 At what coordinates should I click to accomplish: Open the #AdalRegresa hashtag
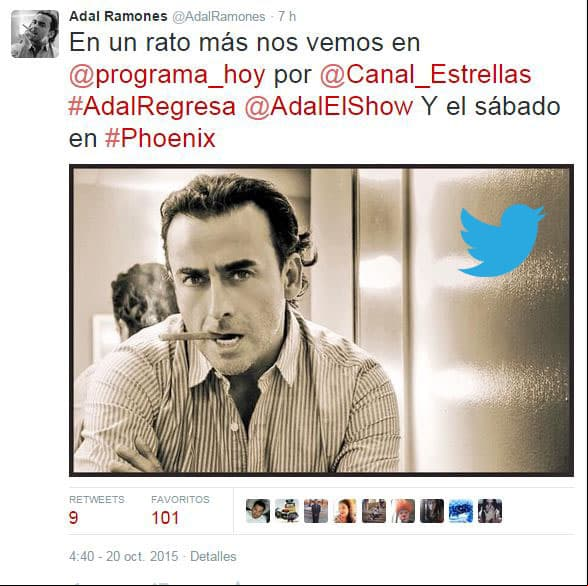[x=152, y=106]
